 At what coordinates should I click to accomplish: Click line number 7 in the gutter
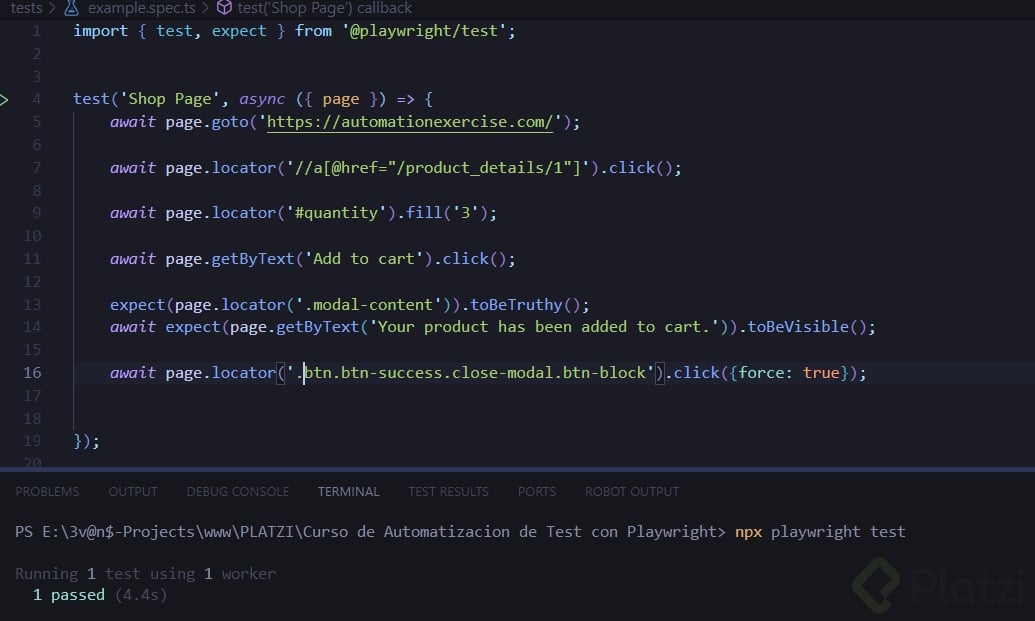[x=36, y=168]
